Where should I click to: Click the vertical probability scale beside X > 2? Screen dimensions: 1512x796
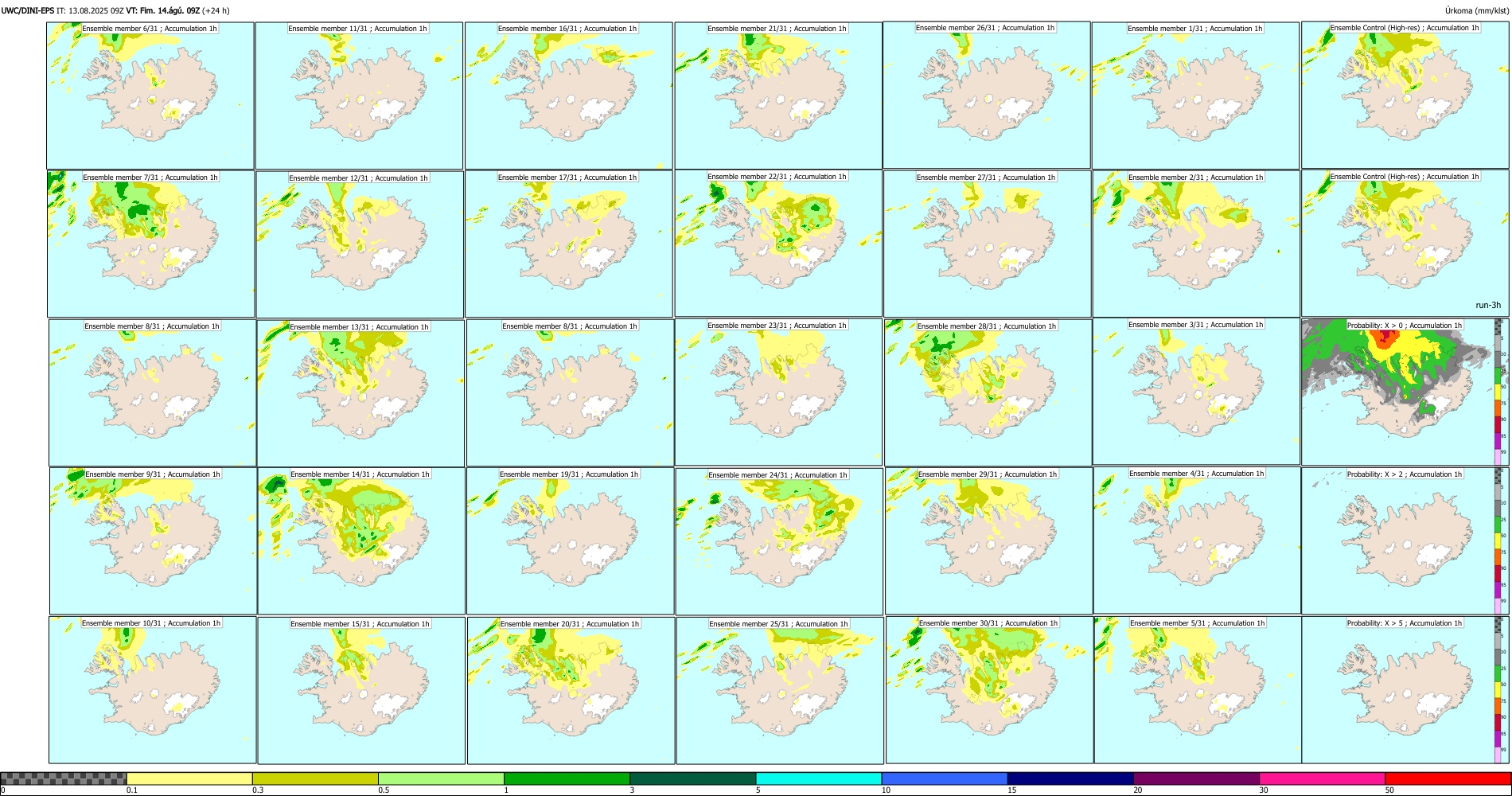tap(1498, 540)
